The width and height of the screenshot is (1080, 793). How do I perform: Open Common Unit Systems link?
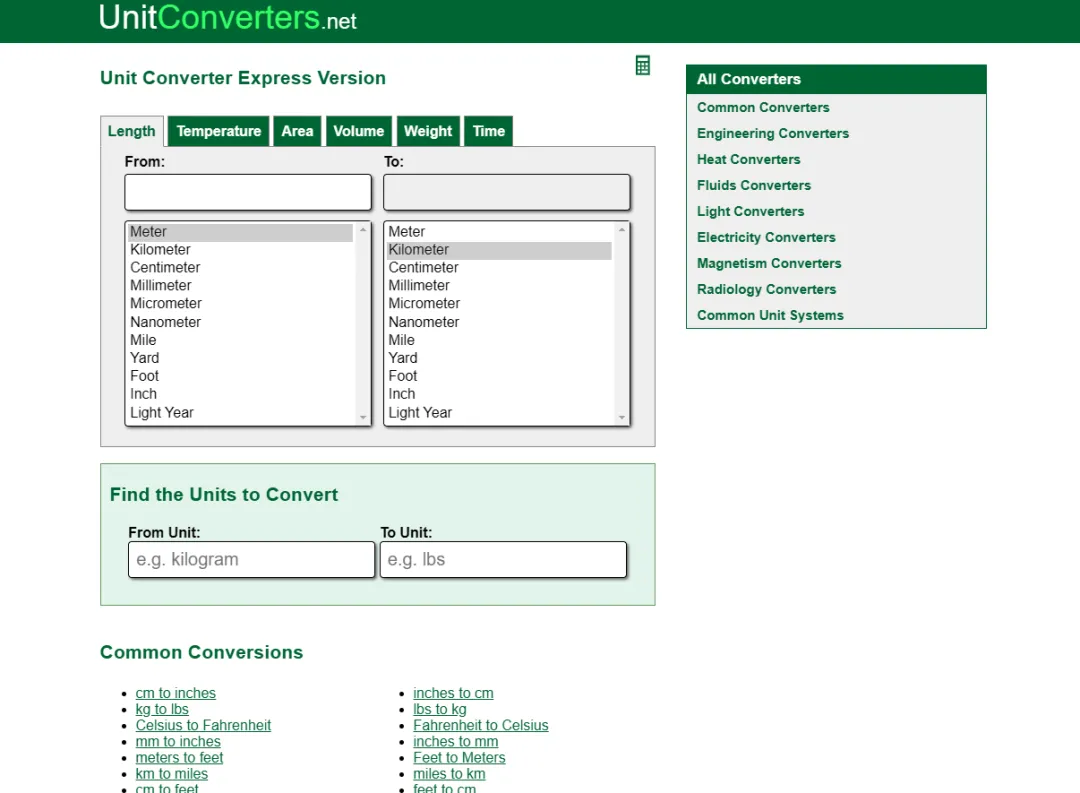(770, 315)
